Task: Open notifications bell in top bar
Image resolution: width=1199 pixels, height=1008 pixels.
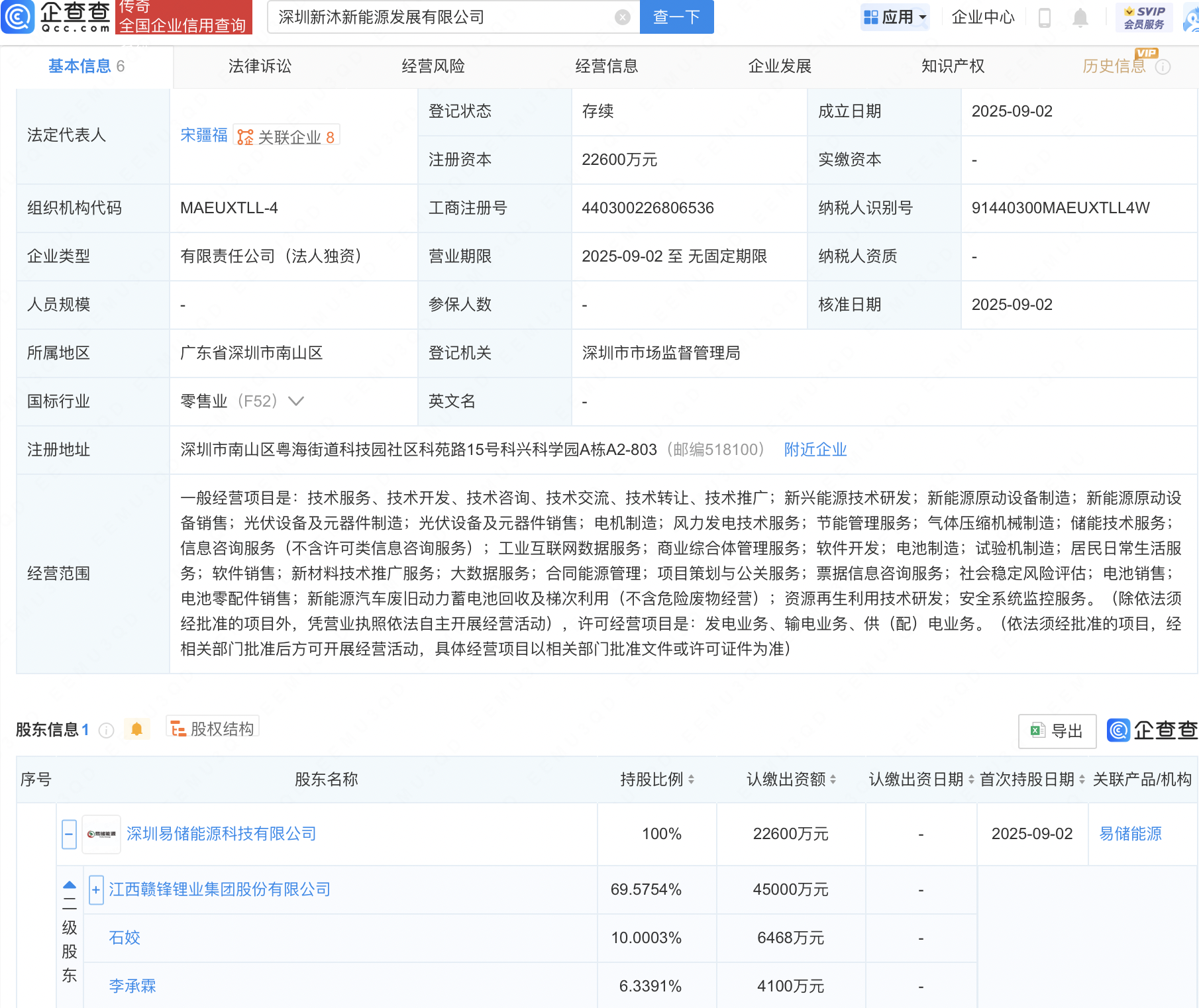Action: tap(1080, 17)
